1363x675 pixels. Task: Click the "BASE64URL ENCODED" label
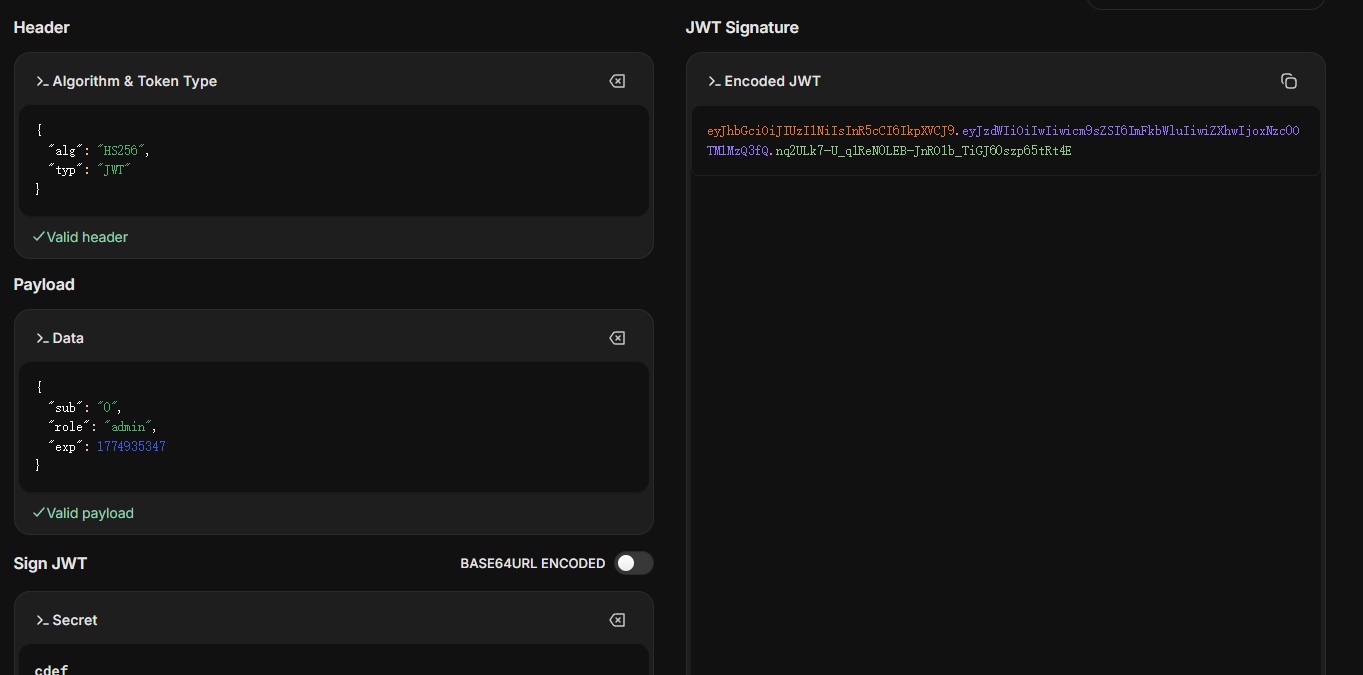533,563
